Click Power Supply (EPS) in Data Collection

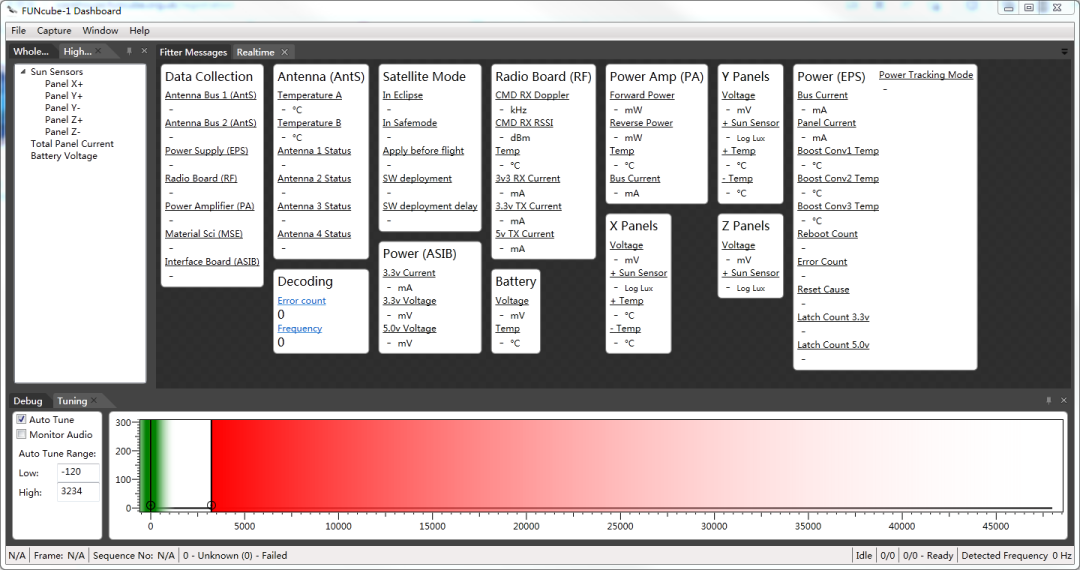(x=207, y=150)
